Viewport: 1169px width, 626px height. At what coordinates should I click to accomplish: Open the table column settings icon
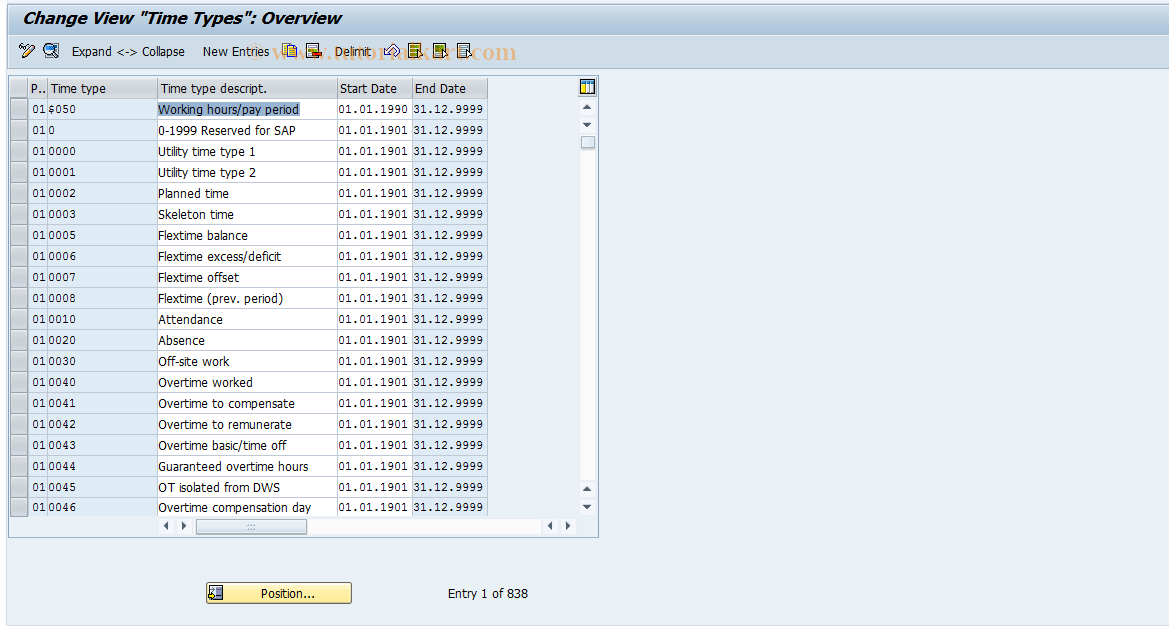tap(587, 87)
